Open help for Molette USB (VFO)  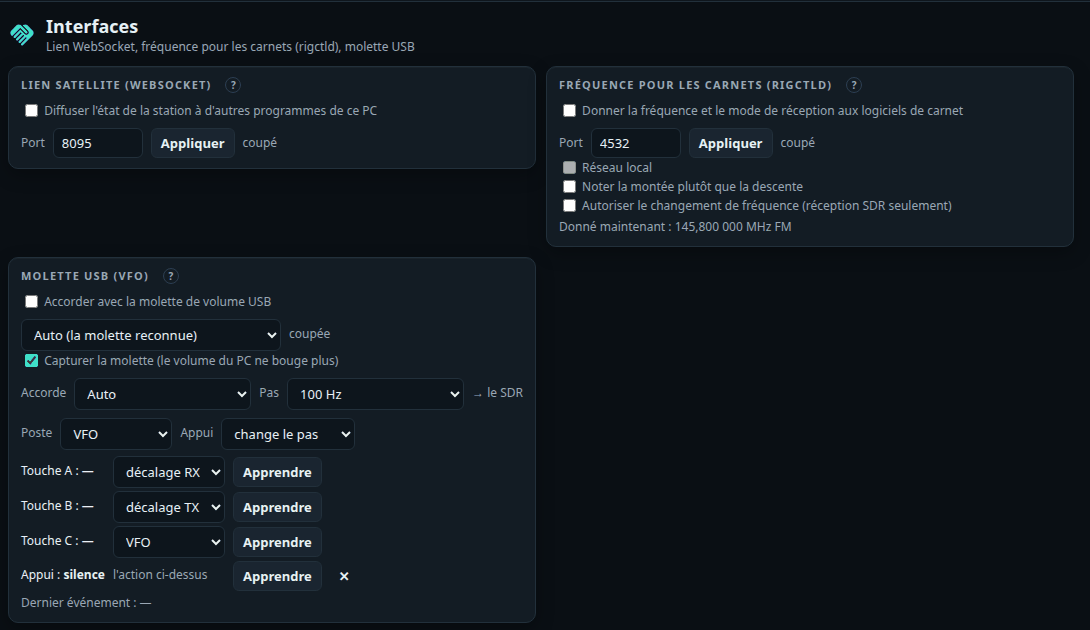pos(170,276)
